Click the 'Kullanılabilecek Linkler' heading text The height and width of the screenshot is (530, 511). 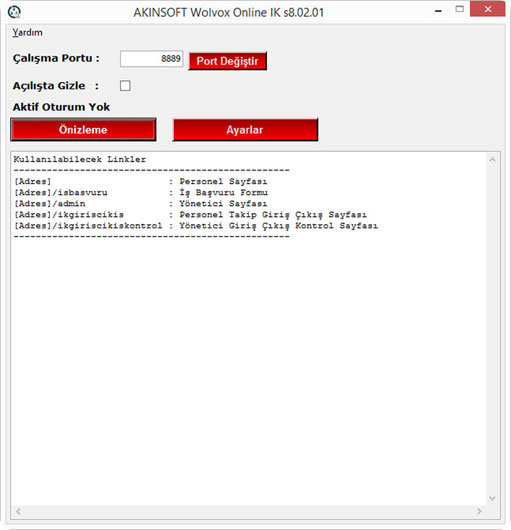pyautogui.click(x=80, y=159)
